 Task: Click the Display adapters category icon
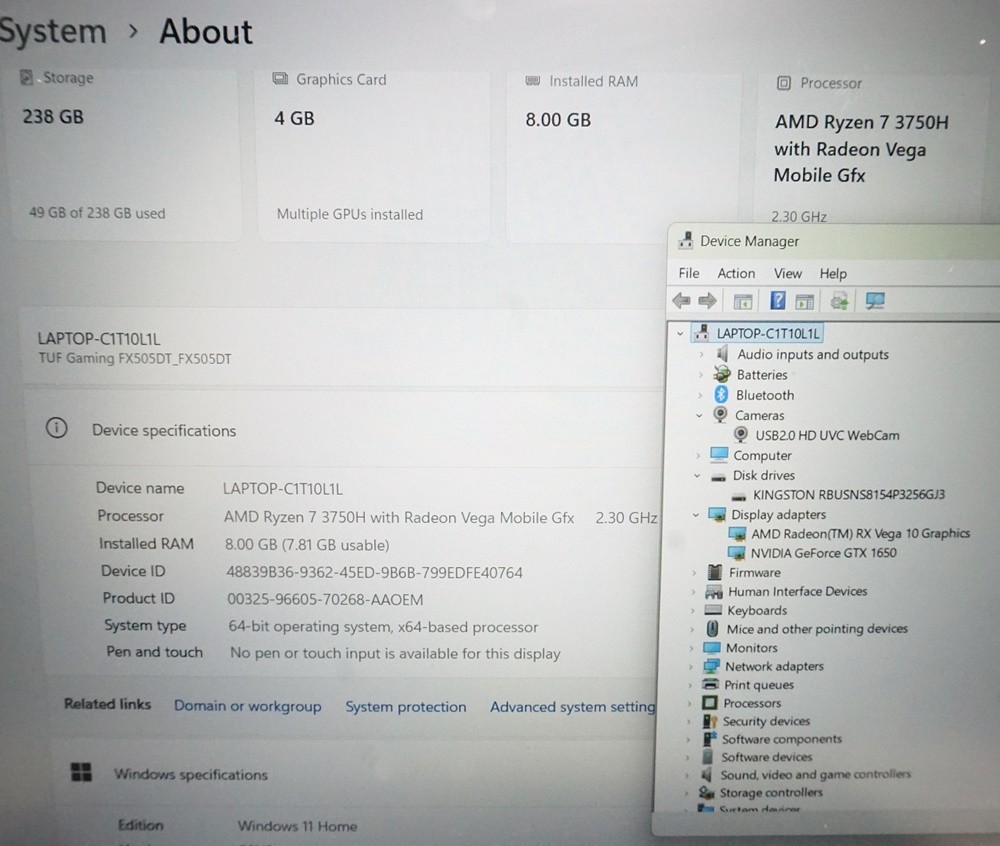coord(717,514)
